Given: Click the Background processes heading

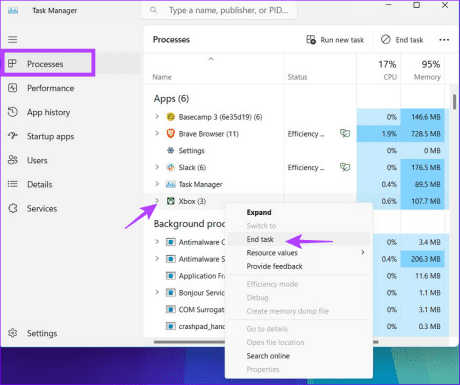Looking at the screenshot, I should [189, 224].
